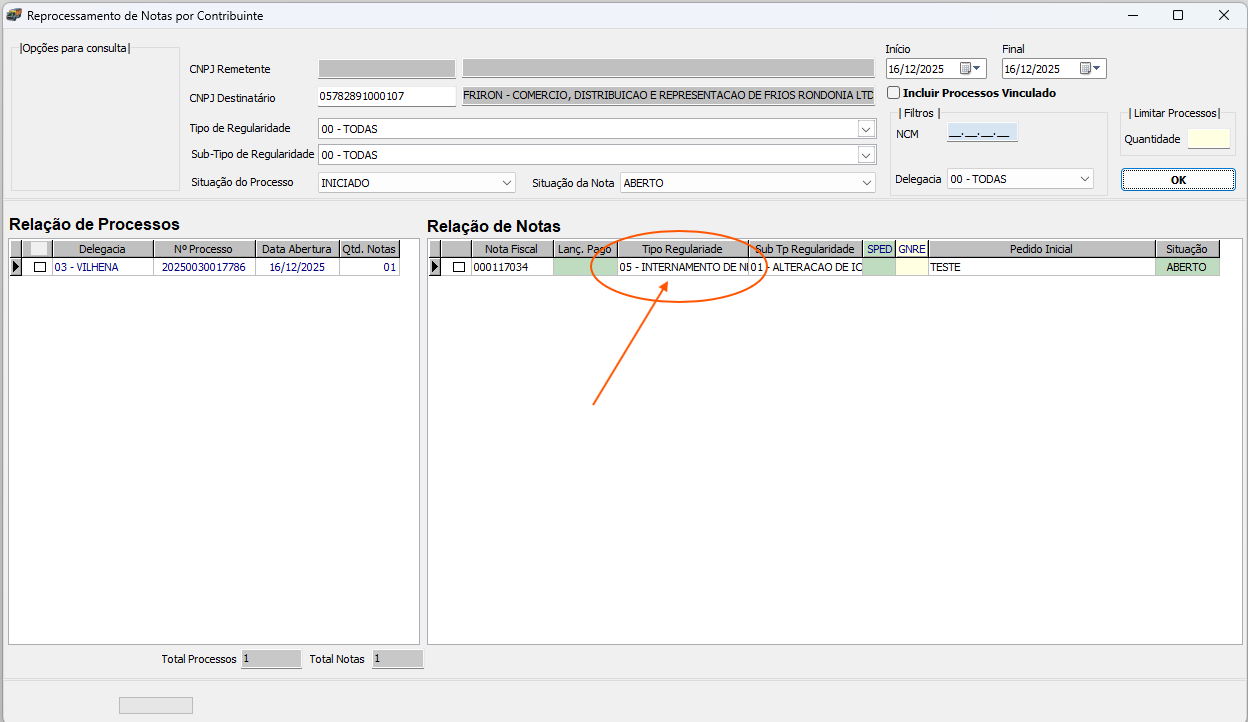The image size is (1248, 722).
Task: Open the Situação da Nota dropdown
Action: coord(866,183)
